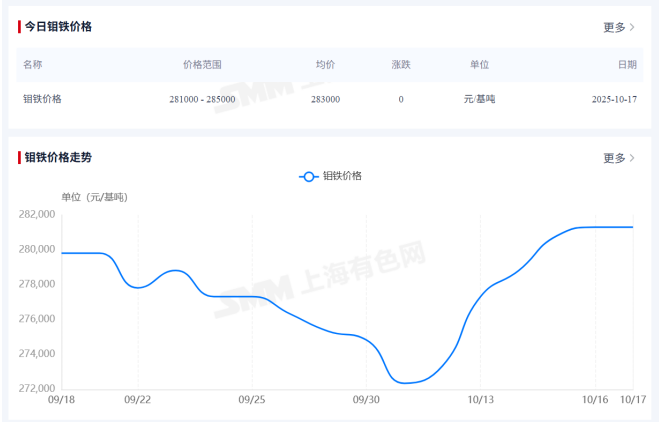
Task: Click the chevron arrow beside top 更多
Action: click(x=632, y=27)
